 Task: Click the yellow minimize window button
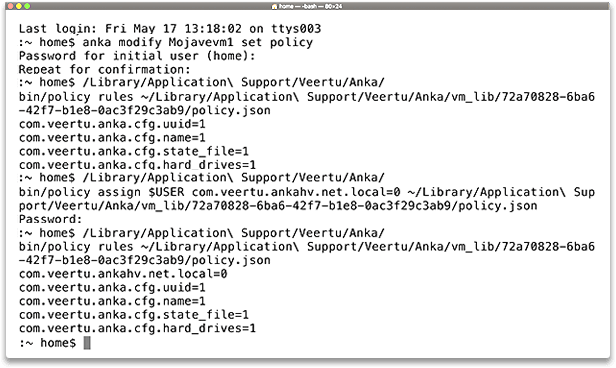(19, 6)
